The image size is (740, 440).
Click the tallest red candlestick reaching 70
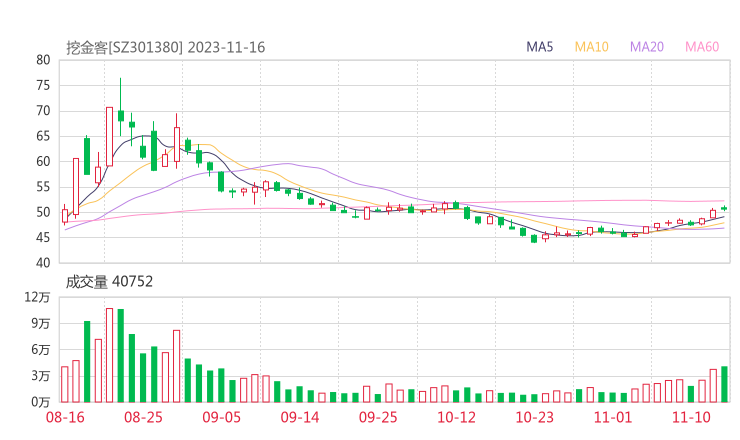click(x=109, y=136)
